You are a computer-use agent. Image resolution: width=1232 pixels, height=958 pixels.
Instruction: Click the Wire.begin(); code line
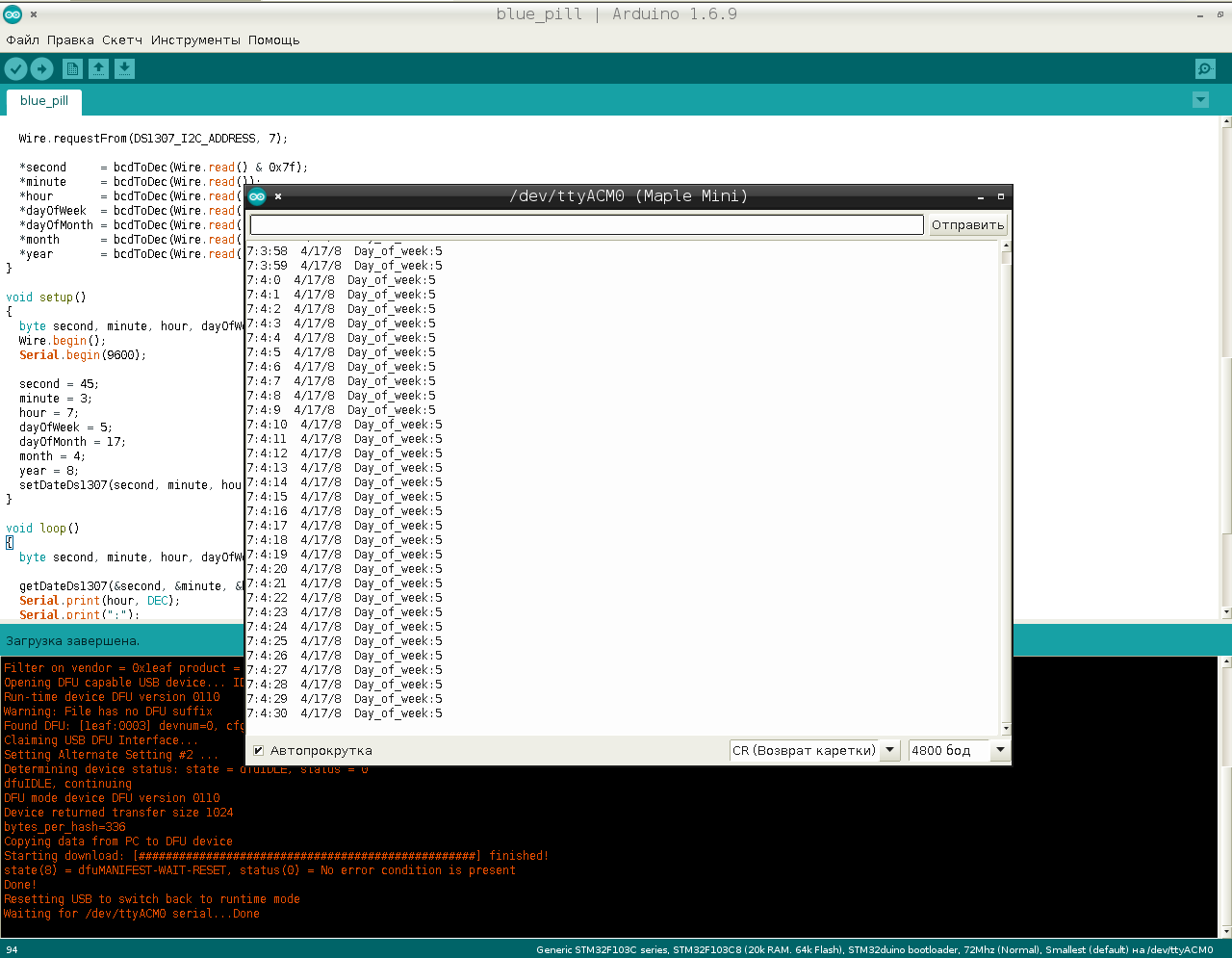(x=63, y=341)
